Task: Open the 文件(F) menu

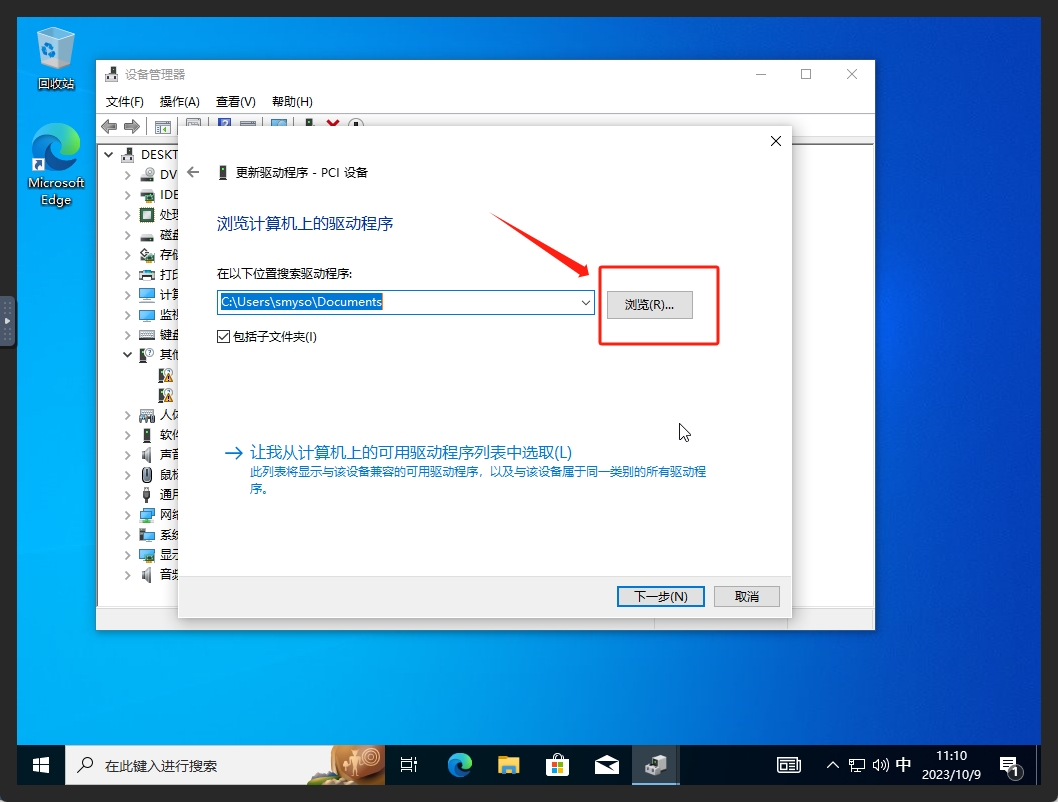Action: click(124, 101)
